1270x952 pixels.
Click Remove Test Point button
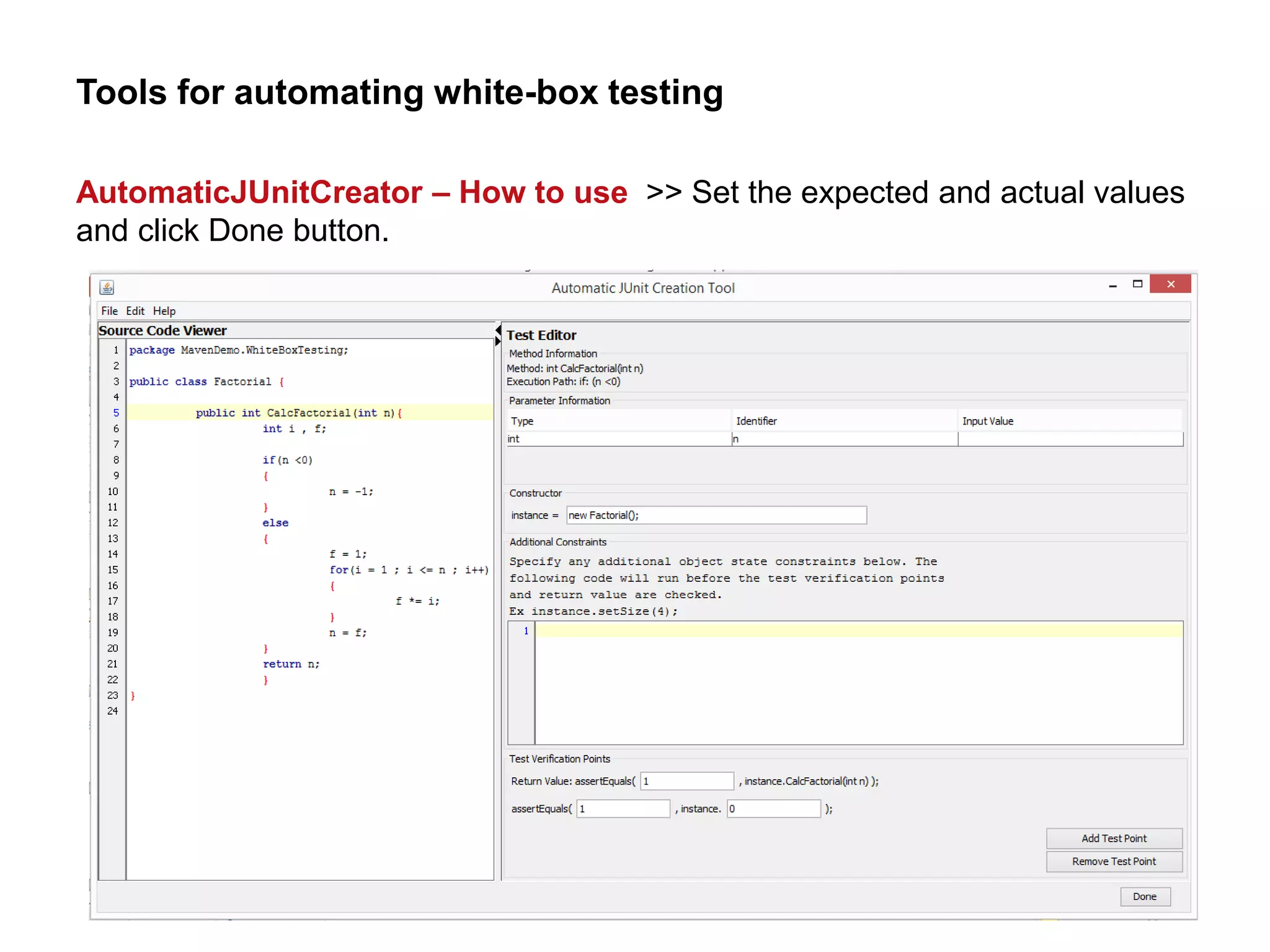(x=1114, y=861)
